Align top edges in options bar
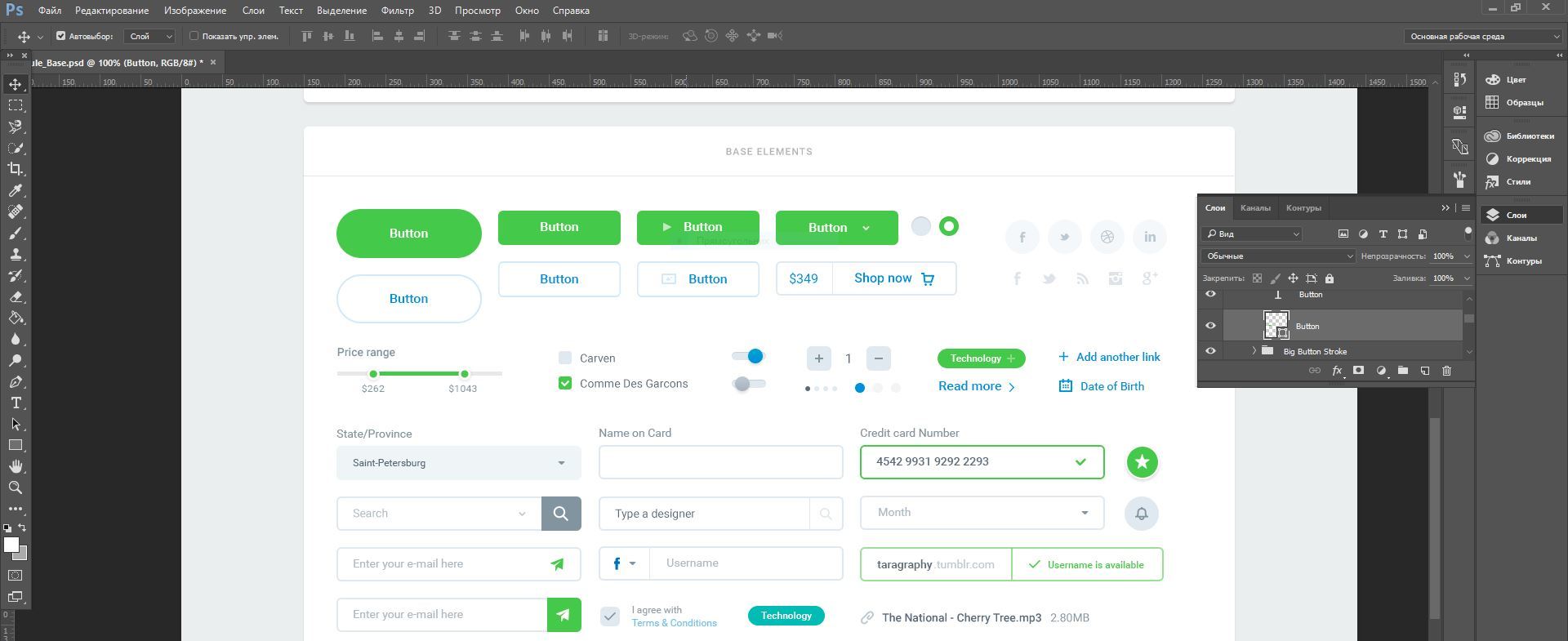 click(307, 36)
